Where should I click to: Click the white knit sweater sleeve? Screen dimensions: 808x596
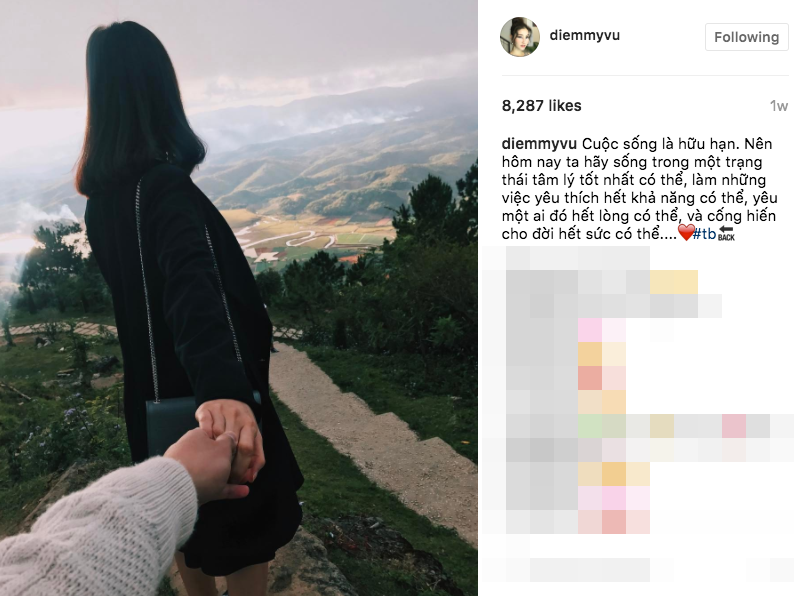click(95, 531)
